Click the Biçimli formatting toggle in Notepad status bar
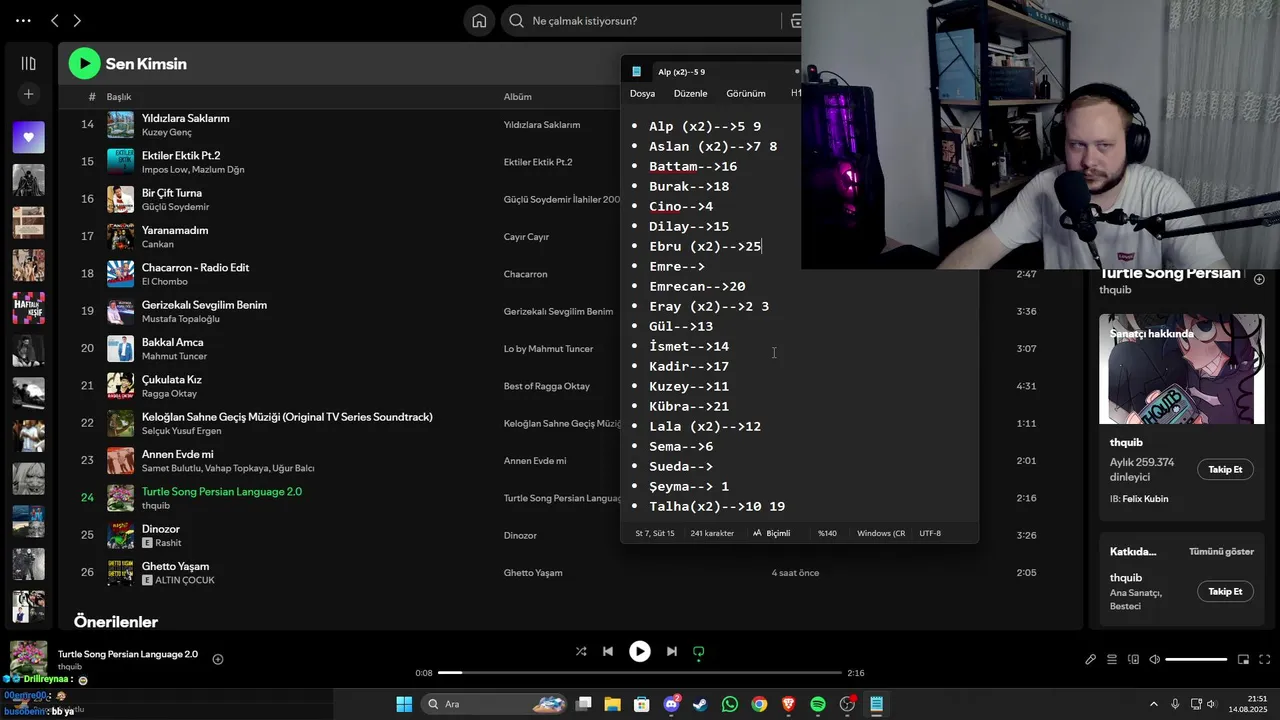The image size is (1280, 720). pos(771,533)
